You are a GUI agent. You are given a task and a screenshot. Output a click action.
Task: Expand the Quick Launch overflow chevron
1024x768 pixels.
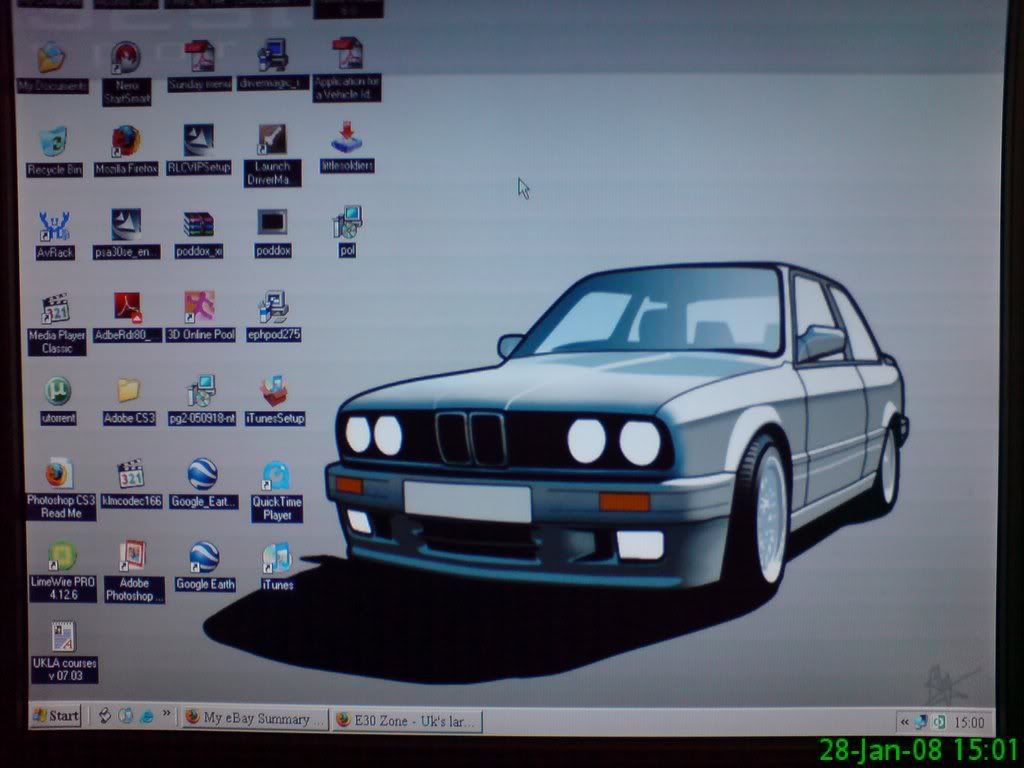(166, 715)
